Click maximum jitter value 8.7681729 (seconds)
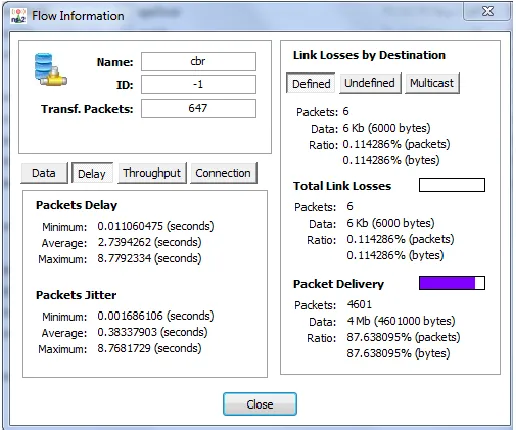The image size is (516, 430). pyautogui.click(x=149, y=348)
